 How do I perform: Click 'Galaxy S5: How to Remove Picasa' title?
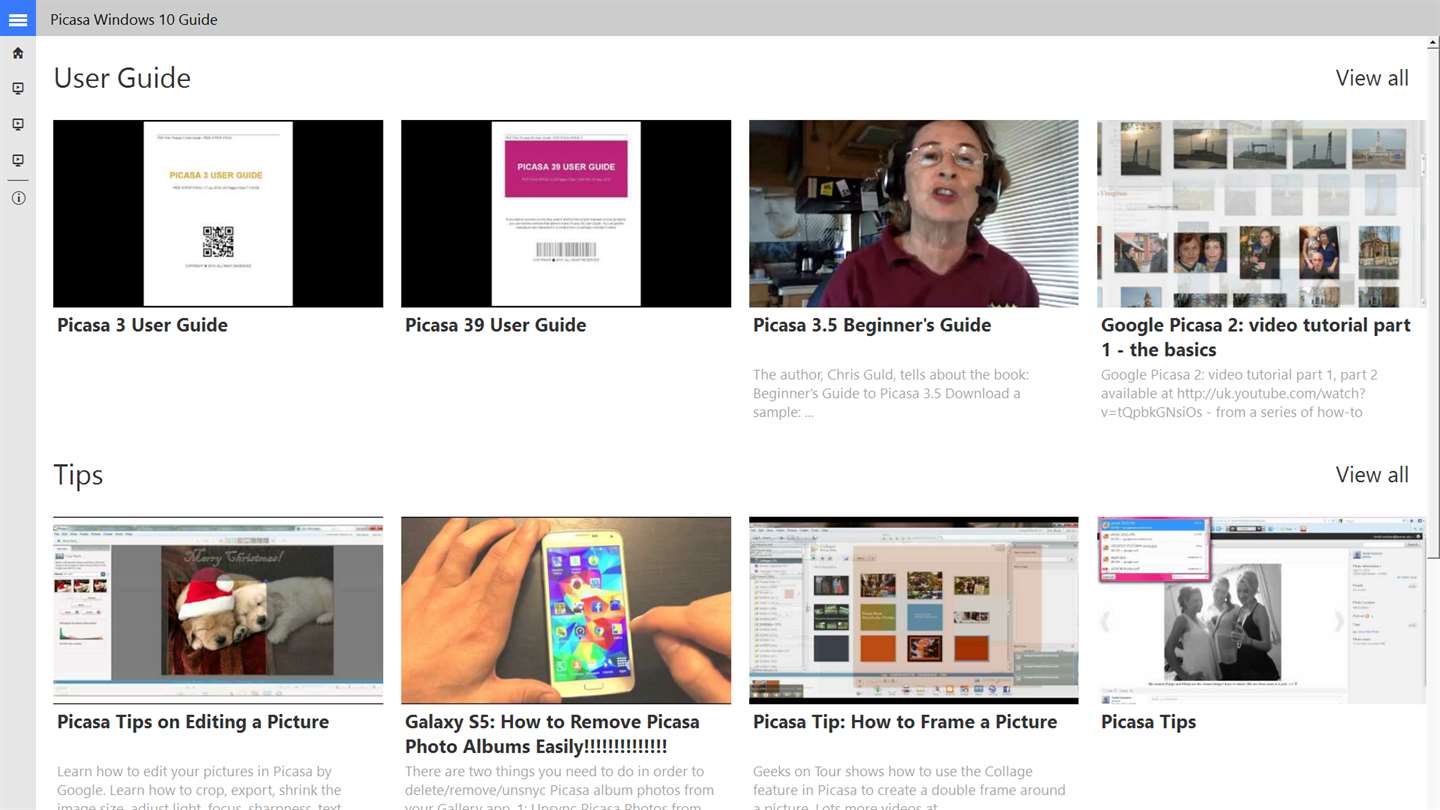[x=552, y=734]
